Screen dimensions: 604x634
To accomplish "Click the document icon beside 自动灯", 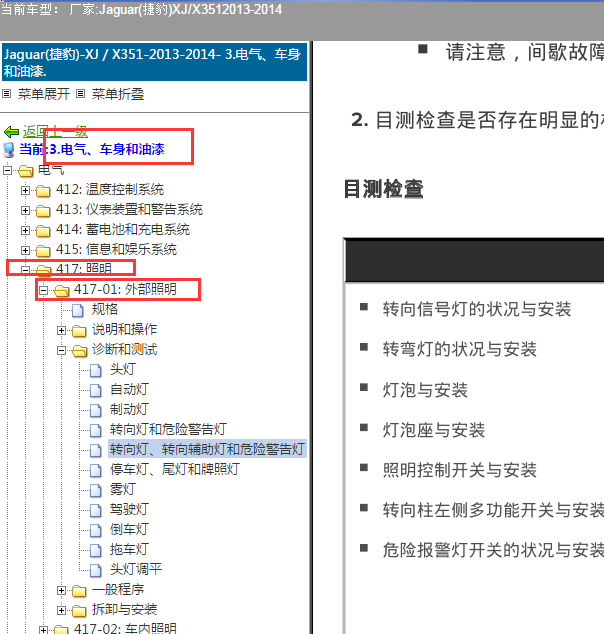I will point(96,390).
